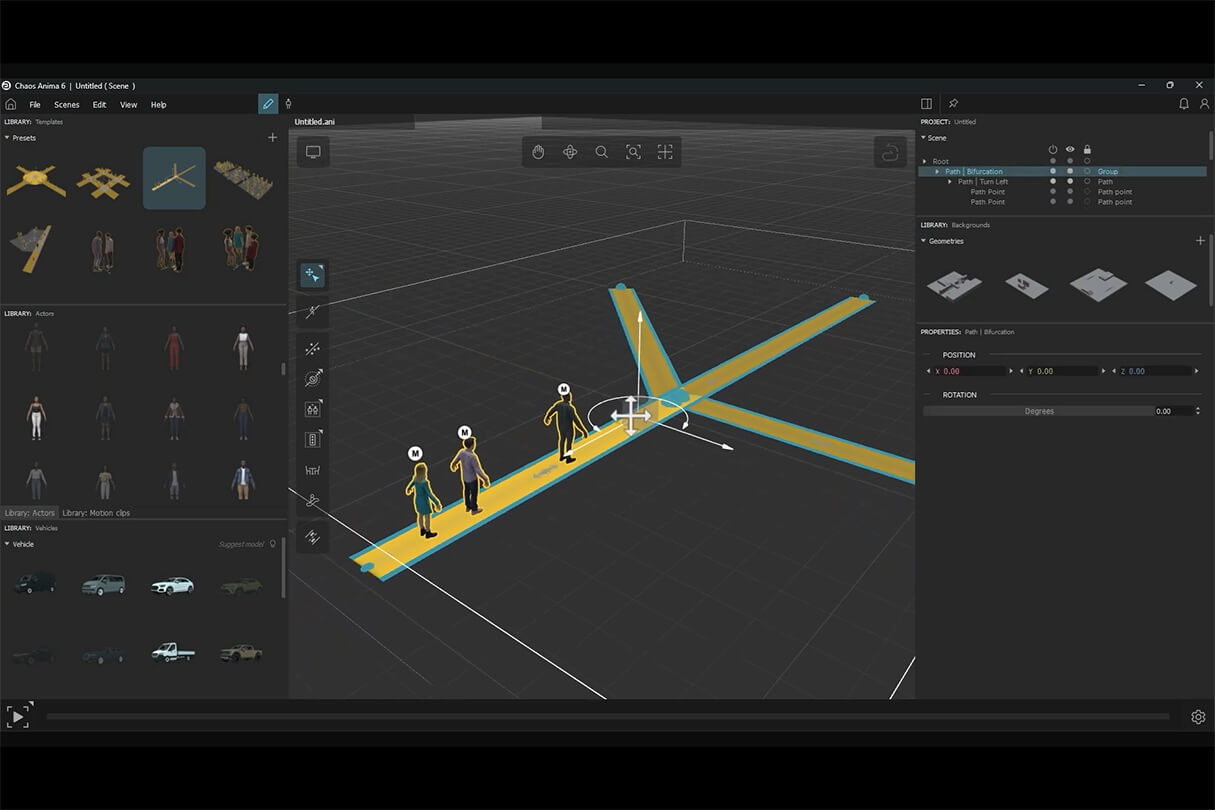This screenshot has height=810, width=1215.
Task: Open the Scenes menu
Action: coord(67,105)
